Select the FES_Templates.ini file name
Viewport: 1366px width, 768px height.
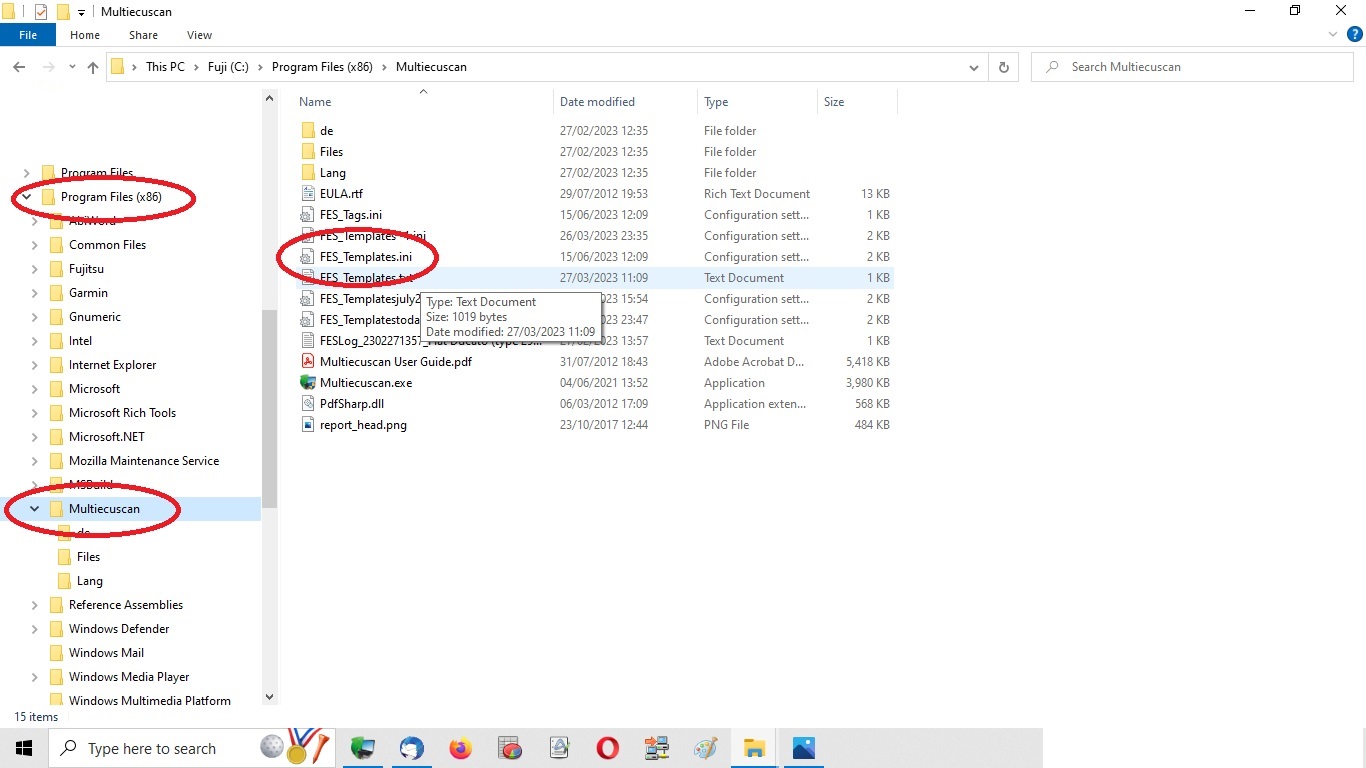(x=366, y=257)
